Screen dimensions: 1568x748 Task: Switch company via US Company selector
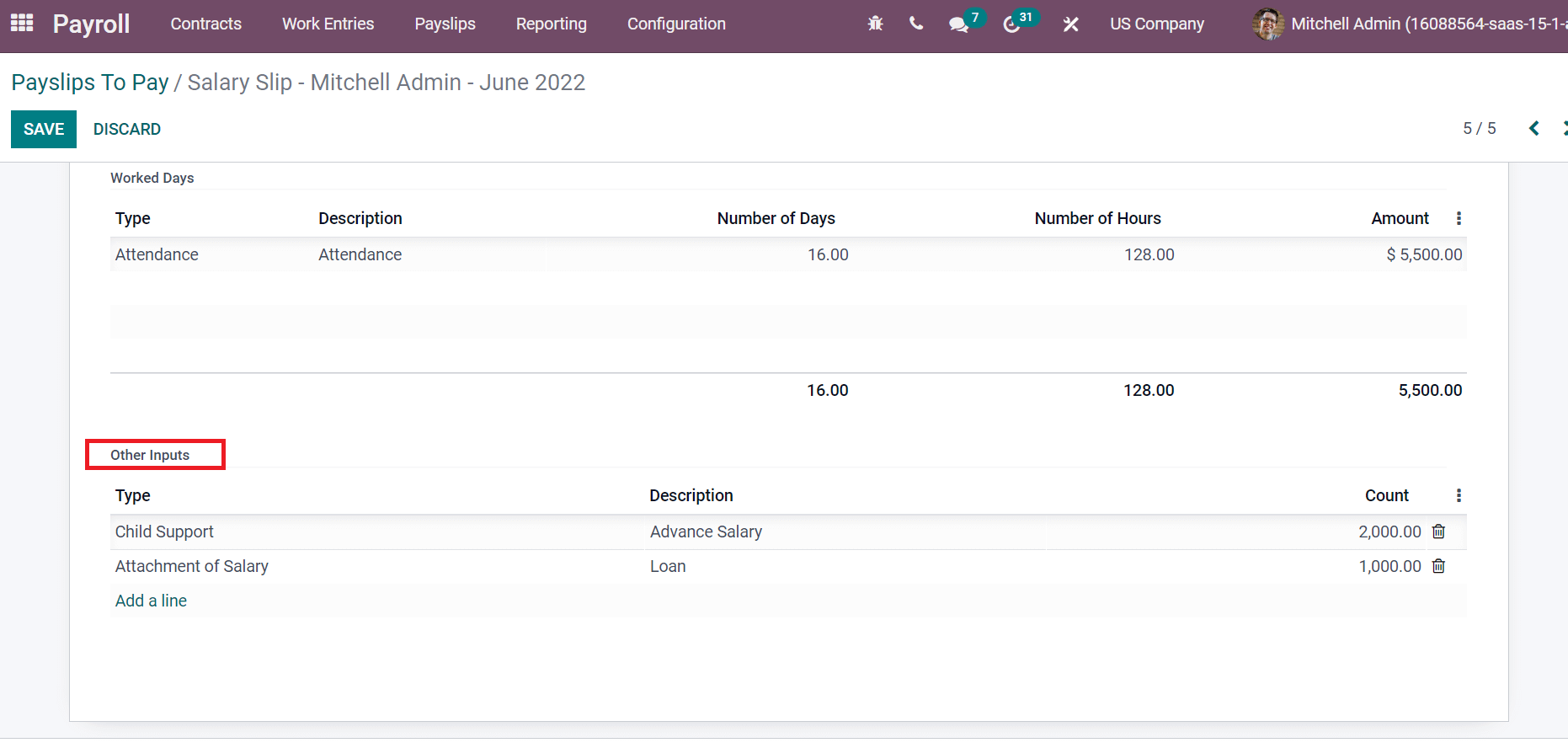click(x=1157, y=24)
